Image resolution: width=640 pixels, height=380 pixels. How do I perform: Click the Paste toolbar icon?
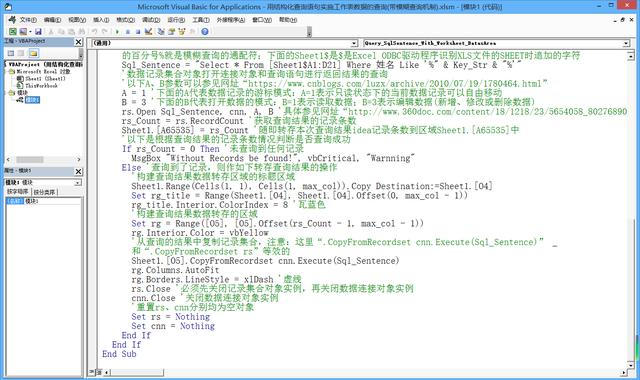(71, 31)
